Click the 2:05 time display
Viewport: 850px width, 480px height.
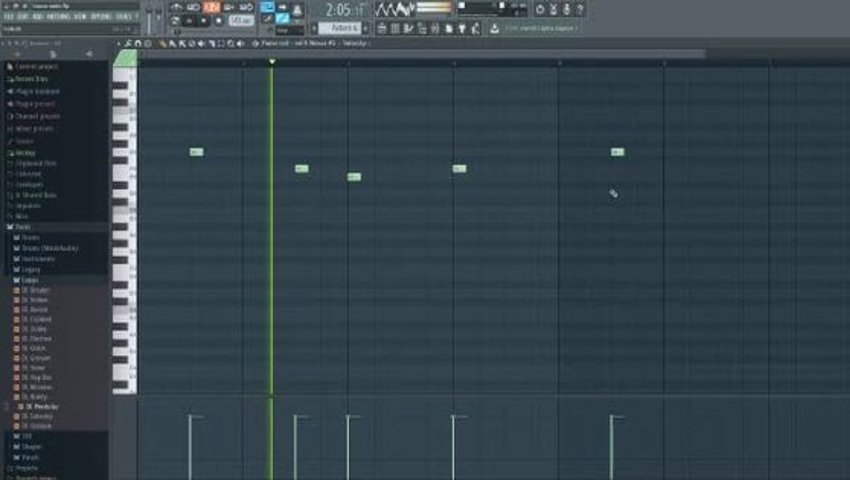click(x=344, y=10)
